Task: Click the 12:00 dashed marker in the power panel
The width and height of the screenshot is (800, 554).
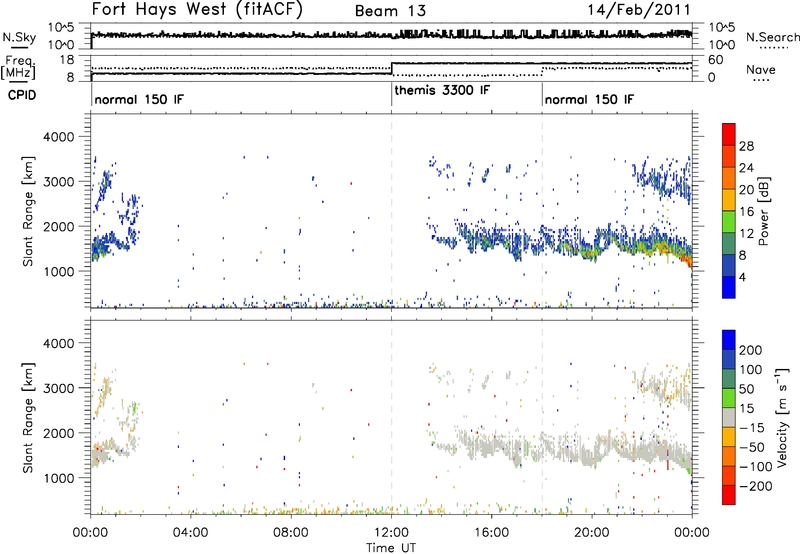Action: [391, 211]
